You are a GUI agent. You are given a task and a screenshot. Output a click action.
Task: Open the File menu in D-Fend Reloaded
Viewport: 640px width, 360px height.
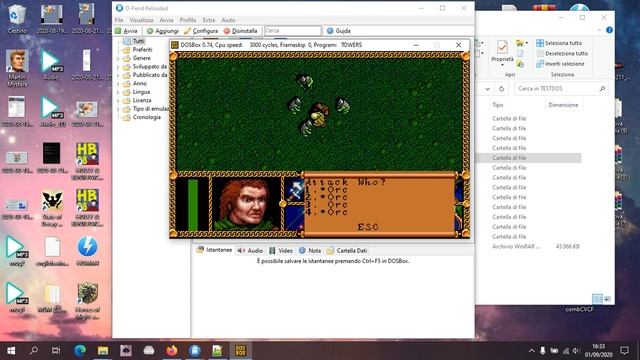click(x=119, y=20)
